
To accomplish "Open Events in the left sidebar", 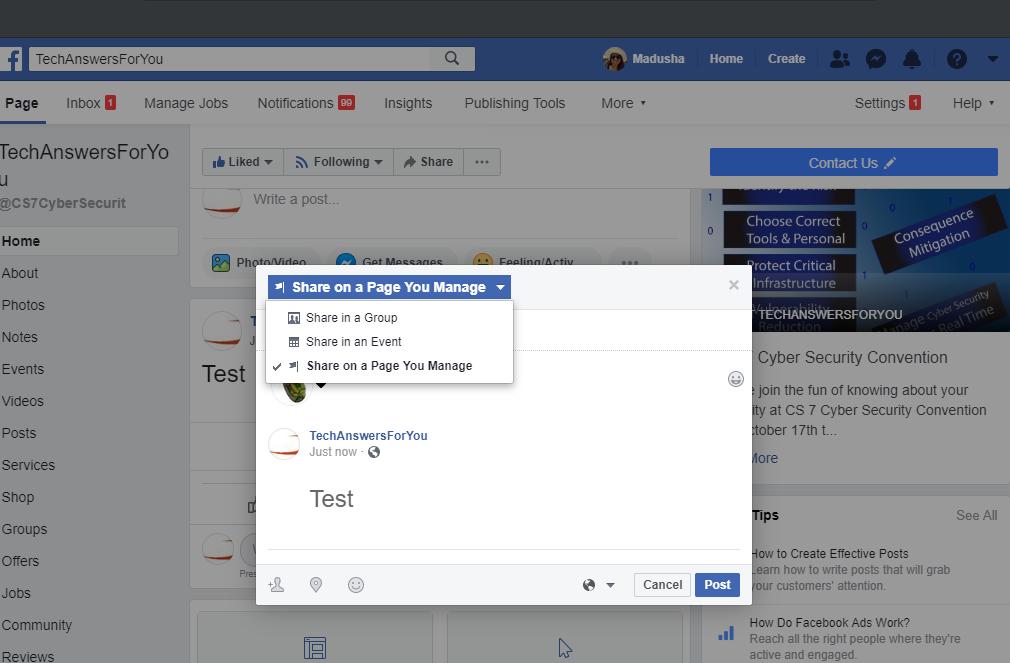I will (23, 369).
